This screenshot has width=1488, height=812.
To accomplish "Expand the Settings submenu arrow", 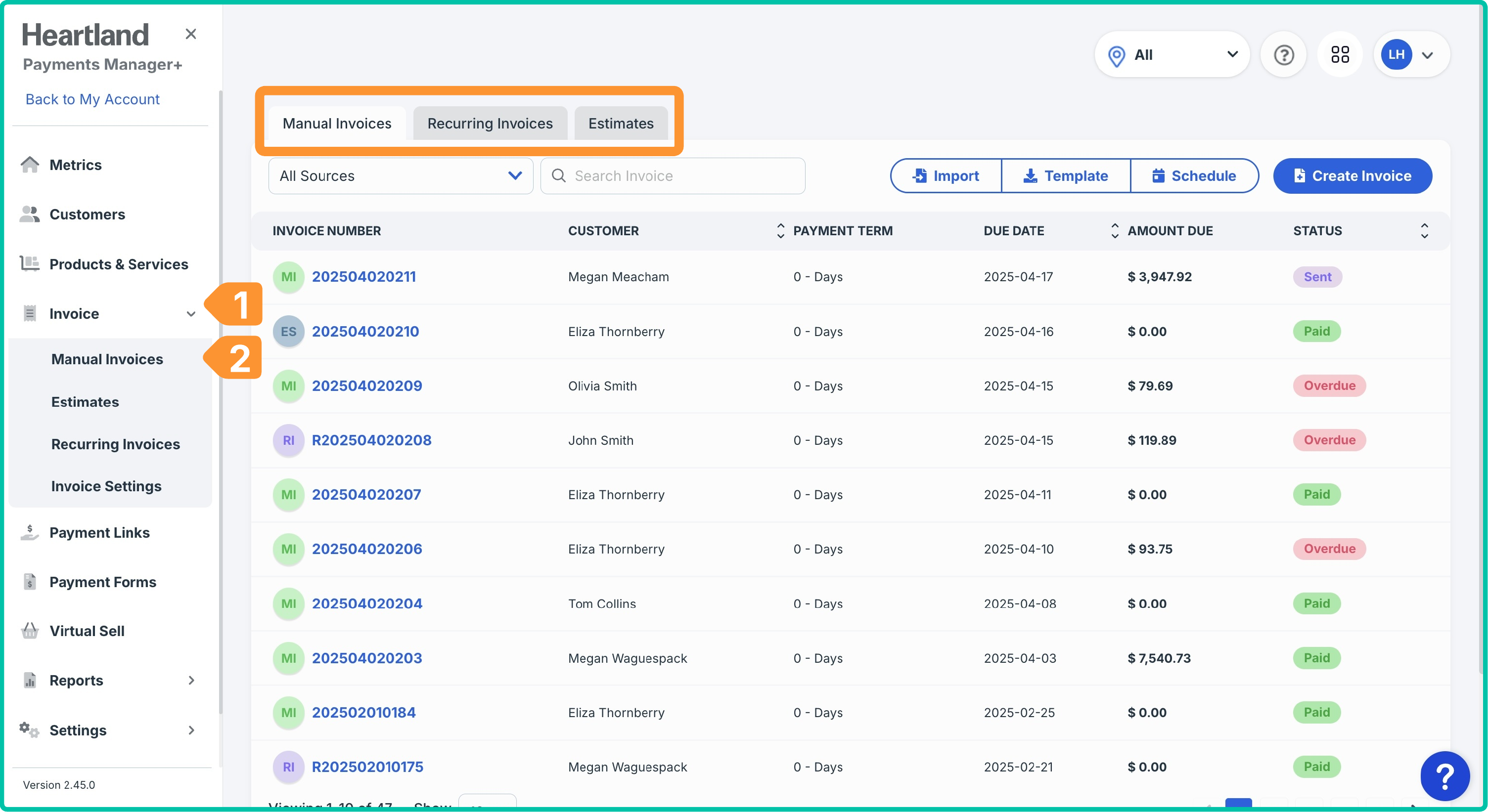I will (x=191, y=730).
